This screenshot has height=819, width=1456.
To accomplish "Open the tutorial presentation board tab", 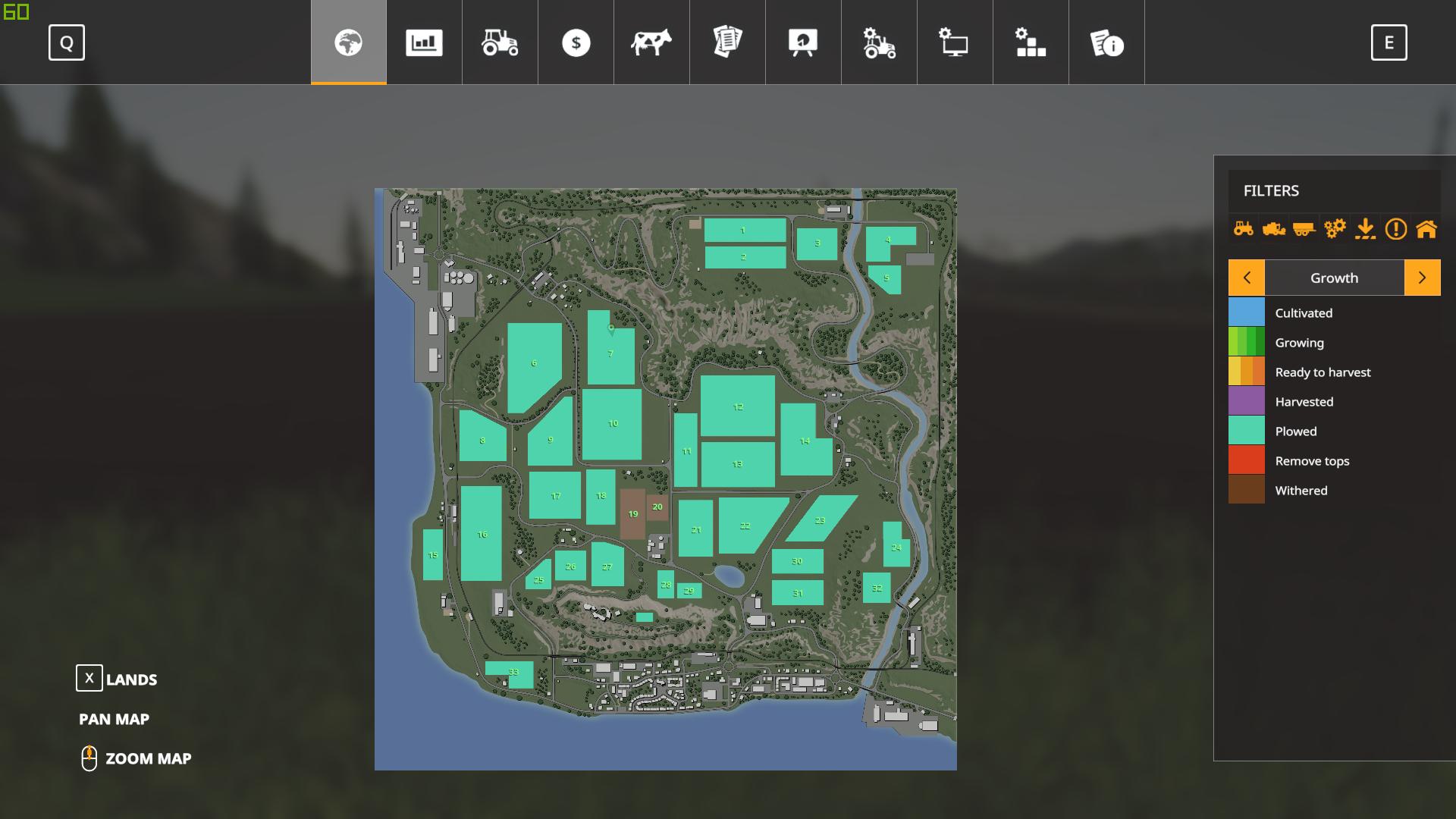I will tap(803, 42).
